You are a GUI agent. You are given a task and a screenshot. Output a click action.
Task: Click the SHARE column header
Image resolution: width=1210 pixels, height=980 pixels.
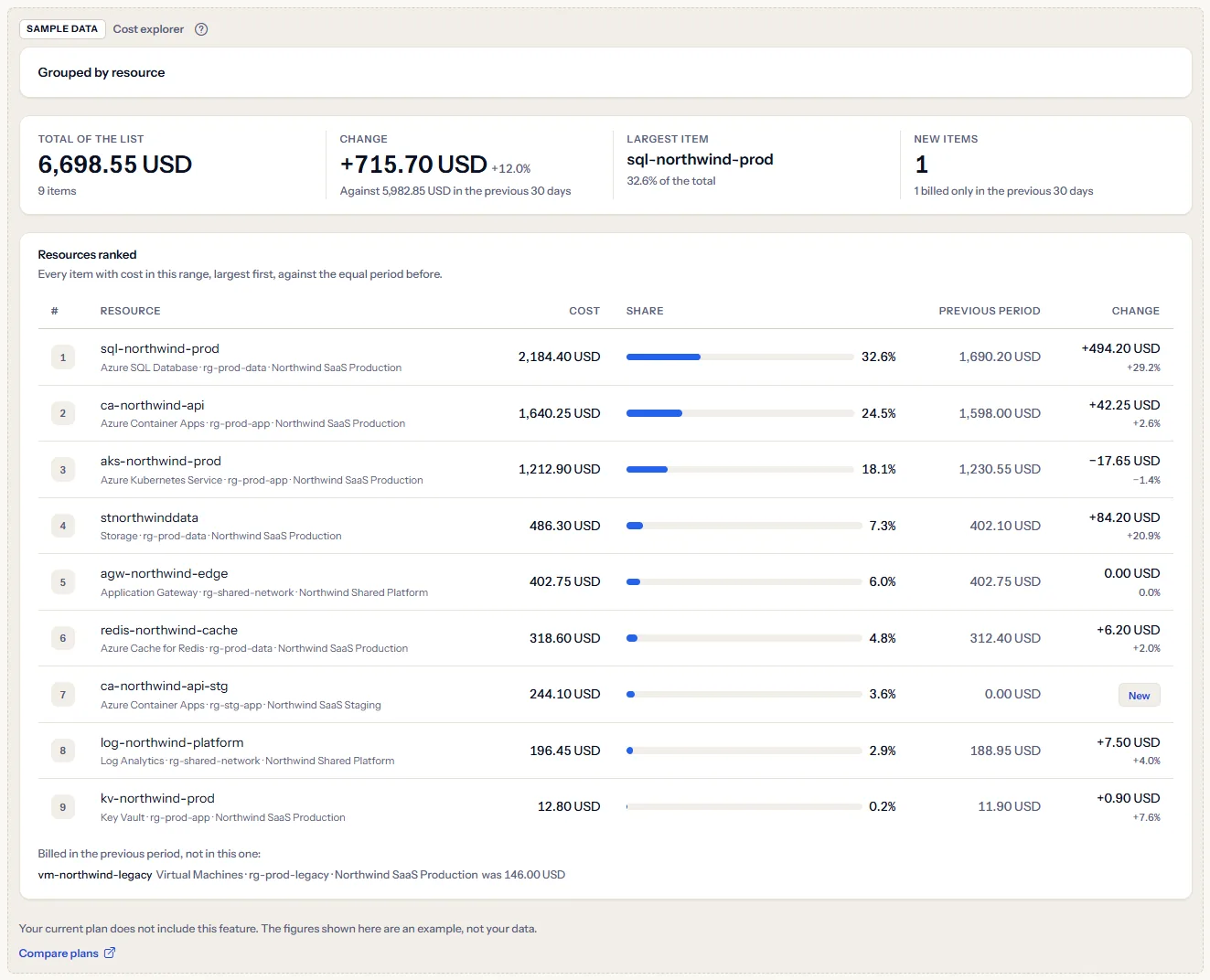point(645,311)
